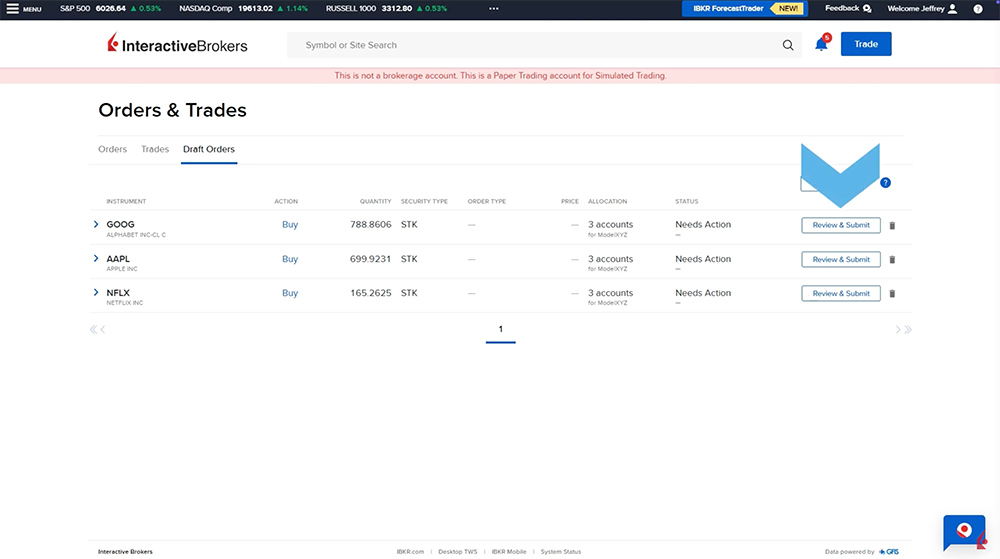The height and width of the screenshot is (559, 1000).
Task: Go to previous page arrow
Action: pos(103,330)
